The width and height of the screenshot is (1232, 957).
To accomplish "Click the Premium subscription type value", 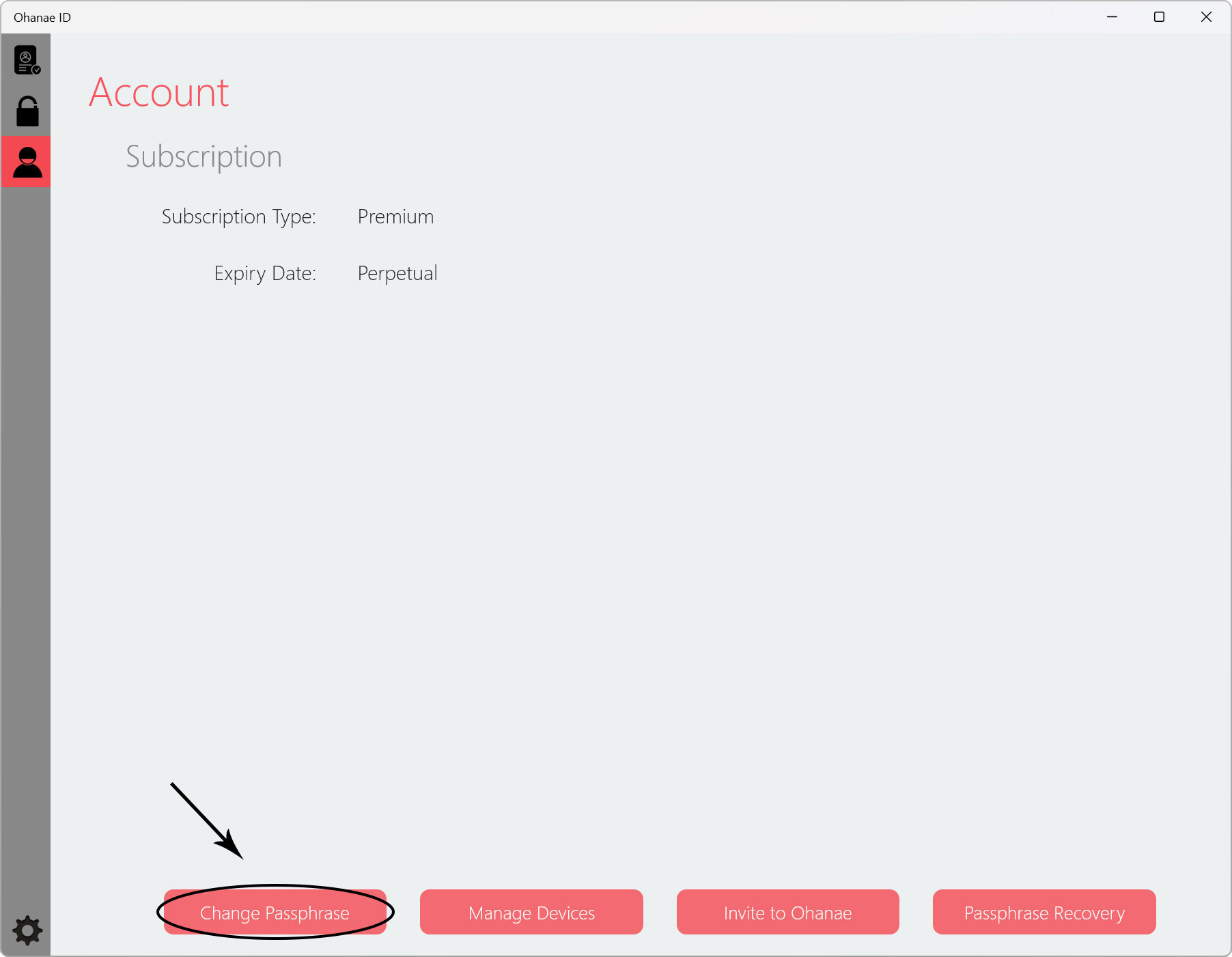I will 396,217.
